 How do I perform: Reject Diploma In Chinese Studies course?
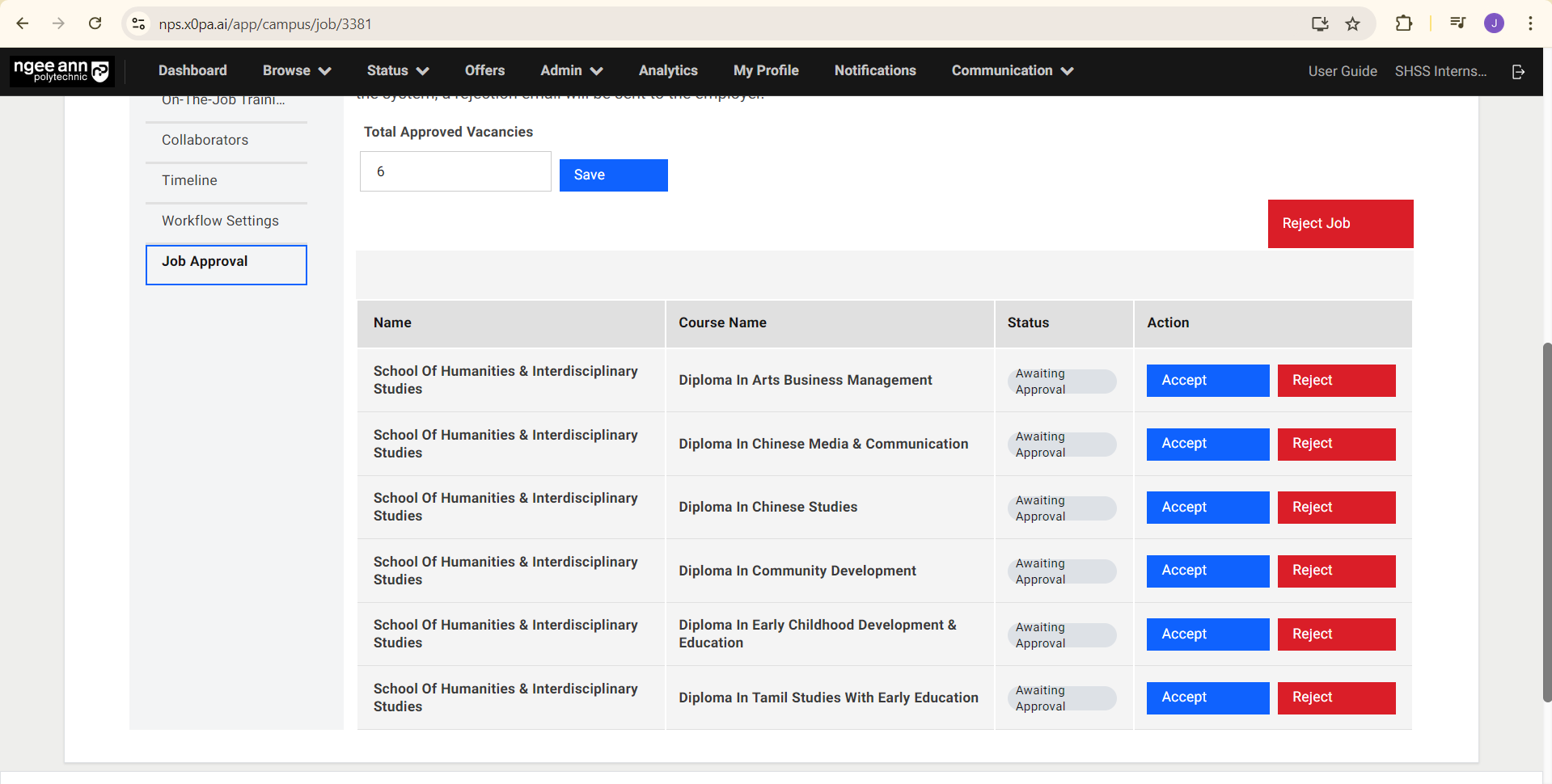[1335, 508]
